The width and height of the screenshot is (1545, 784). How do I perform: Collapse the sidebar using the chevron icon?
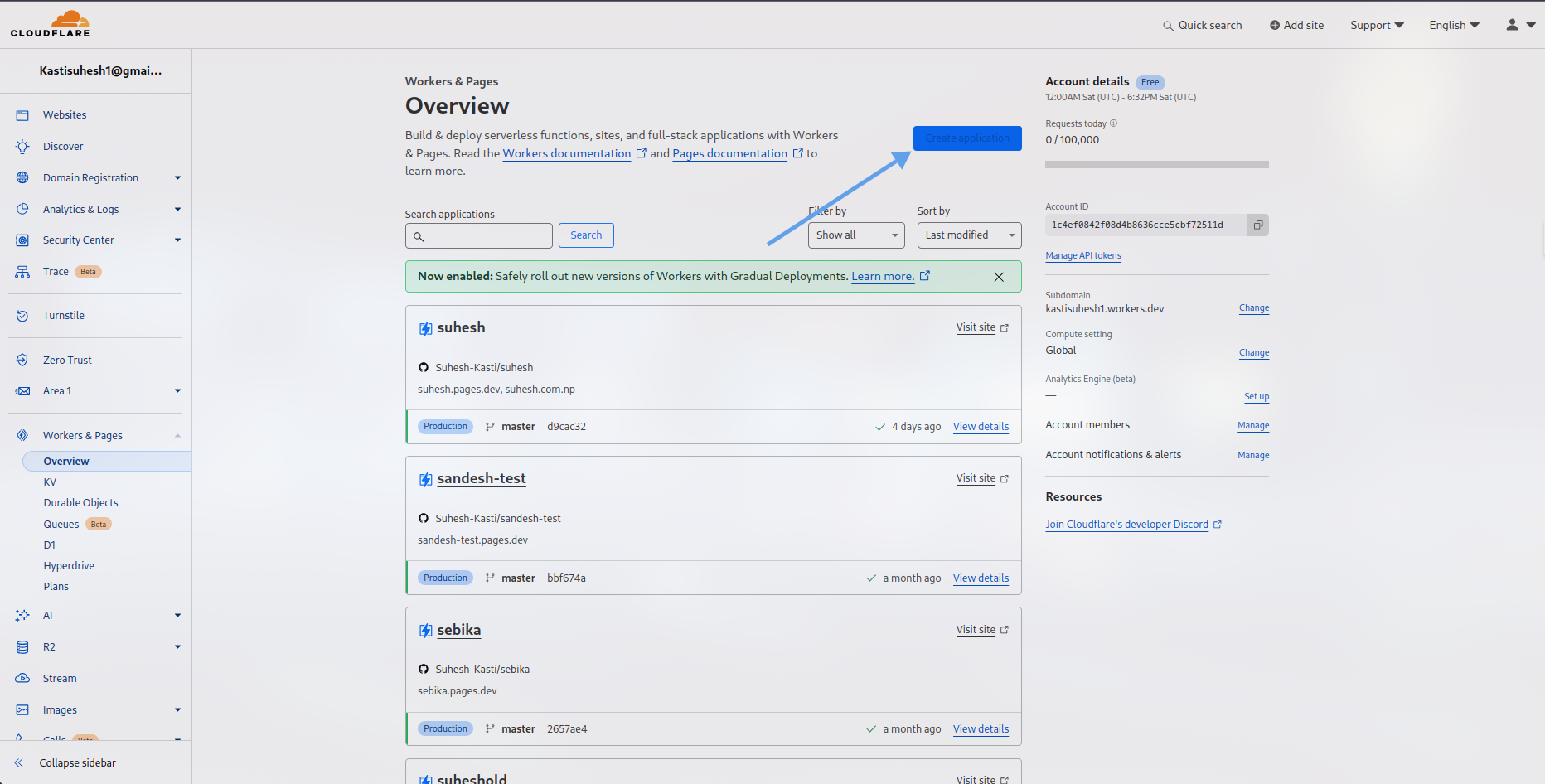[x=19, y=762]
